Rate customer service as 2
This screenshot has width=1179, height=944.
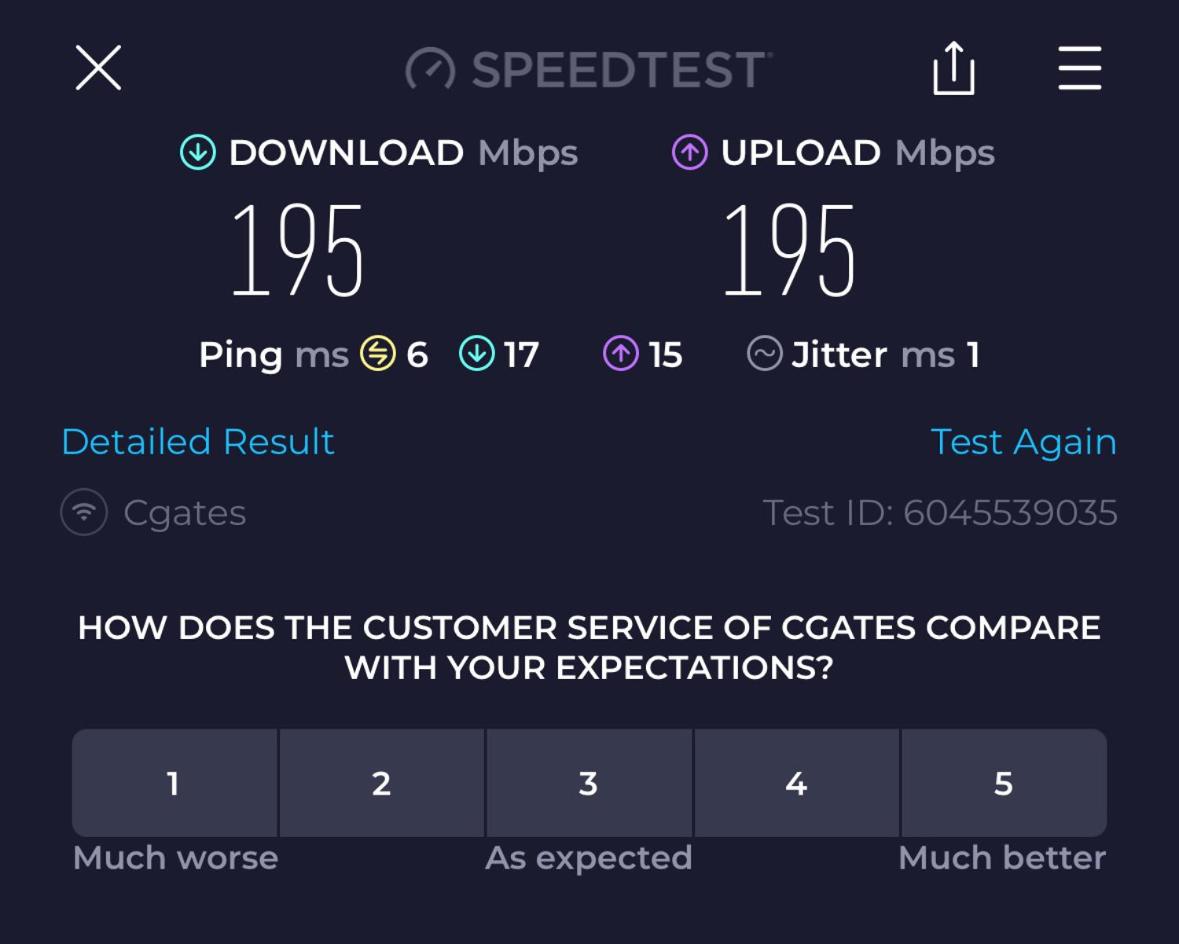(382, 782)
